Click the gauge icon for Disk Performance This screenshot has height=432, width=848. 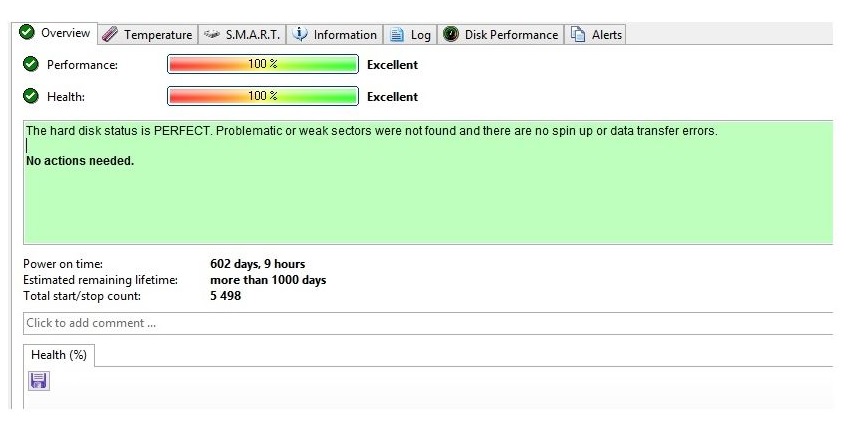(451, 35)
